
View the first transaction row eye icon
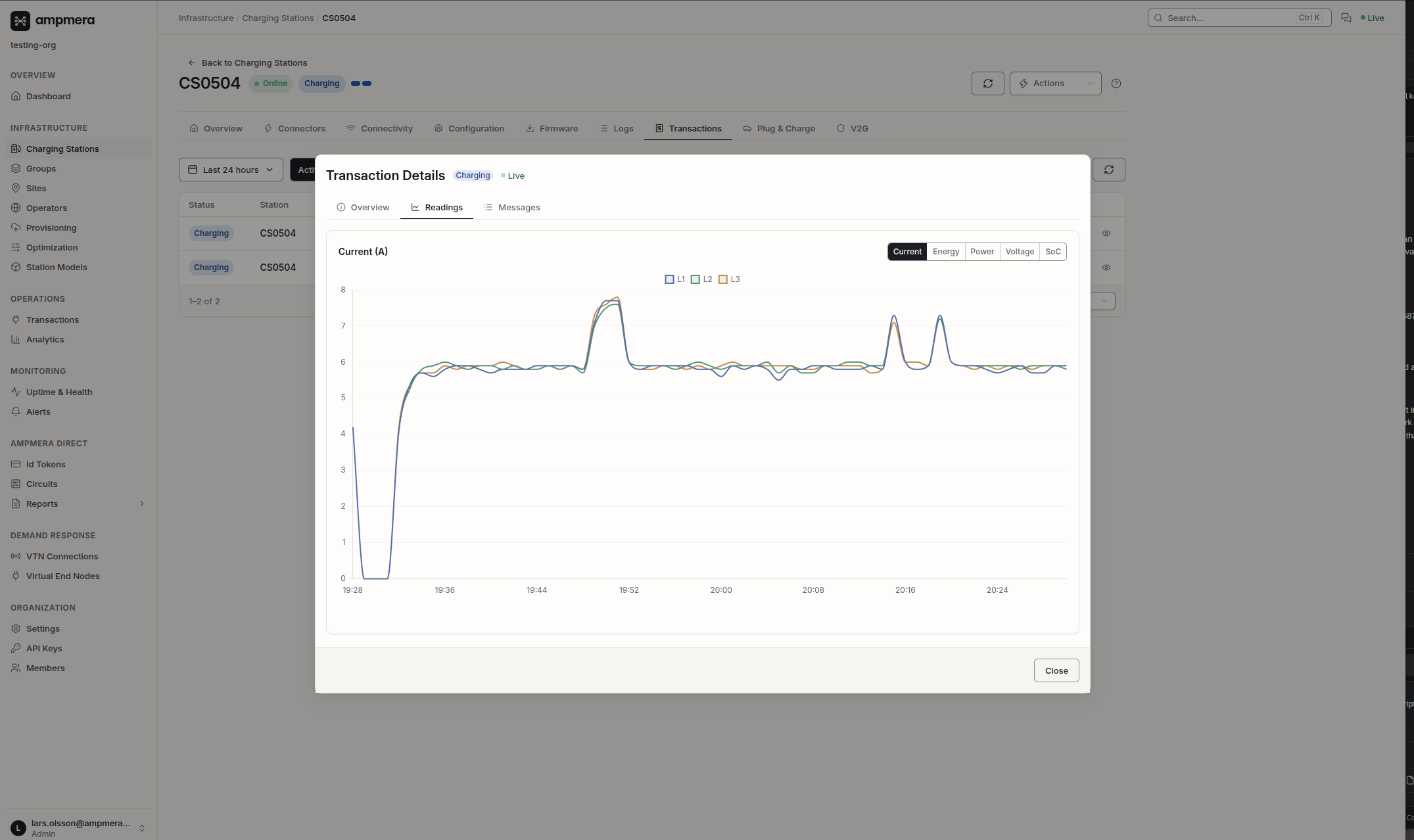(1106, 233)
